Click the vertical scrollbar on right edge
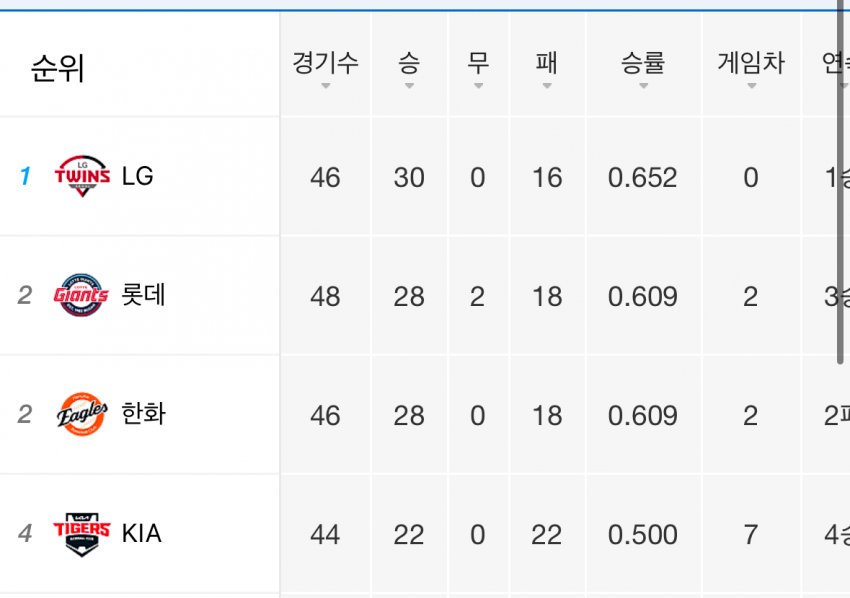850x598 pixels. [x=841, y=180]
